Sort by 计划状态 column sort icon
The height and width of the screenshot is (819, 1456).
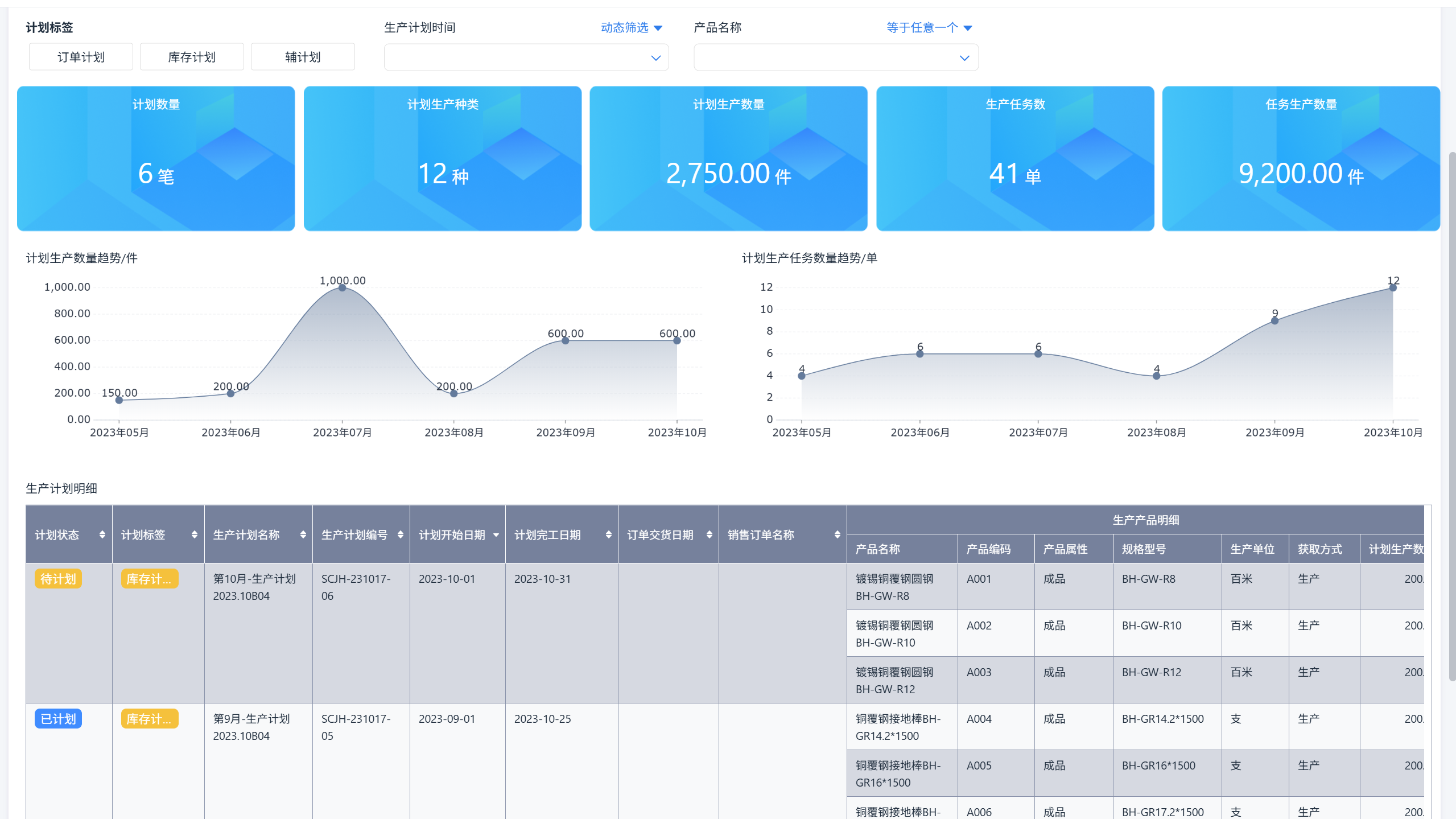102,534
